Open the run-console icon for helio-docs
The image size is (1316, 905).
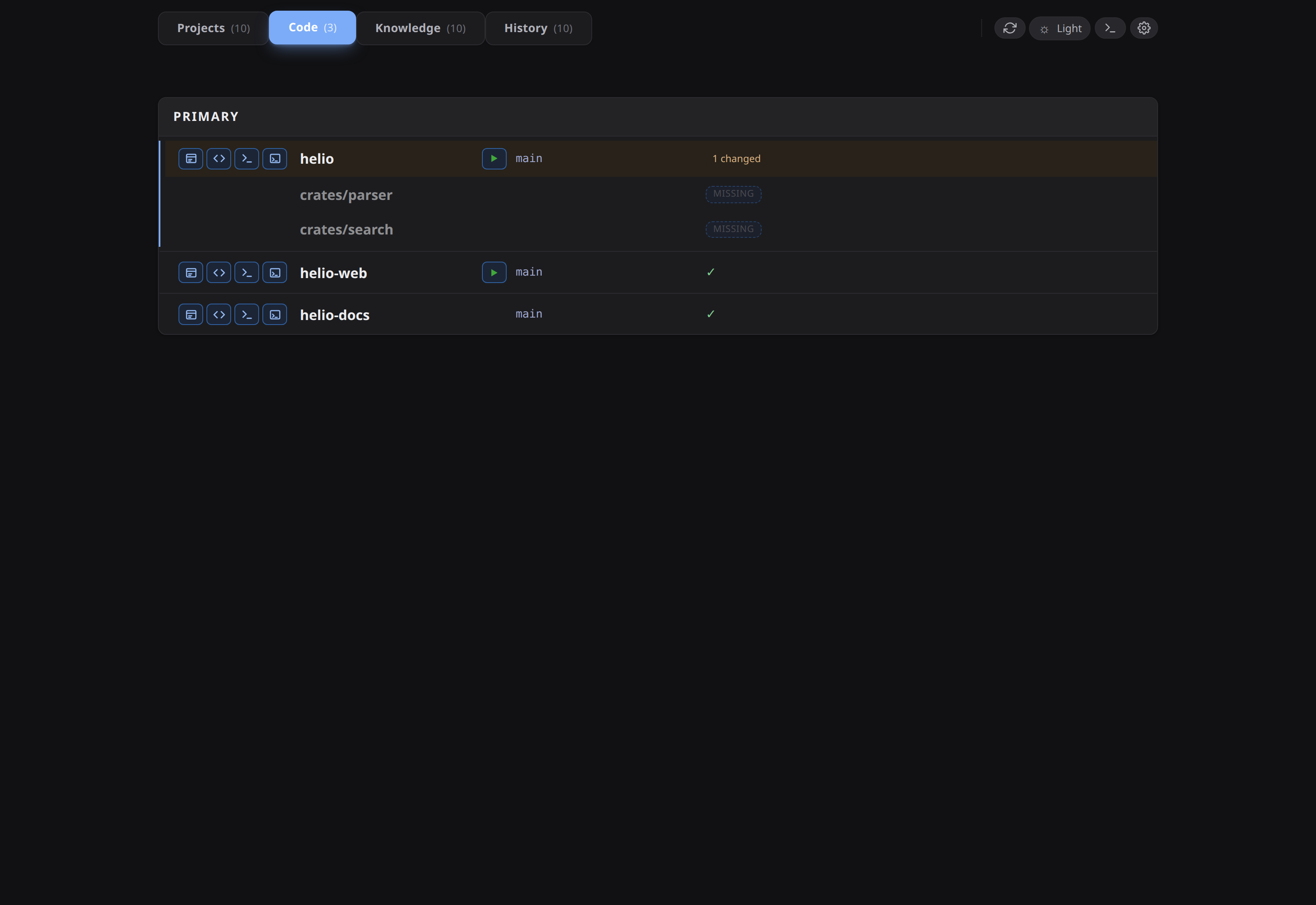pos(276,314)
